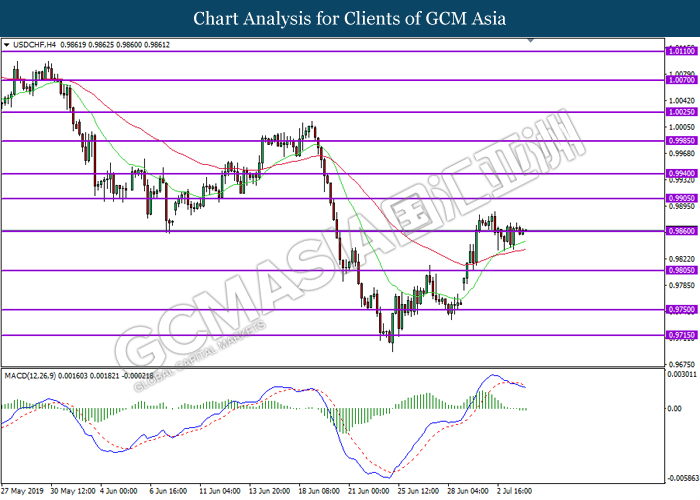Select the 0.97150 support level tag
Image resolution: width=700 pixels, height=500 pixels.
pyautogui.click(x=681, y=335)
